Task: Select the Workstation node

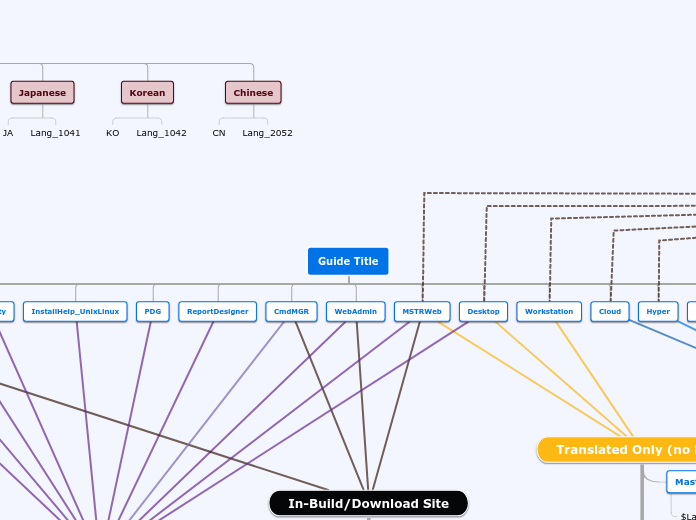Action: tap(549, 311)
